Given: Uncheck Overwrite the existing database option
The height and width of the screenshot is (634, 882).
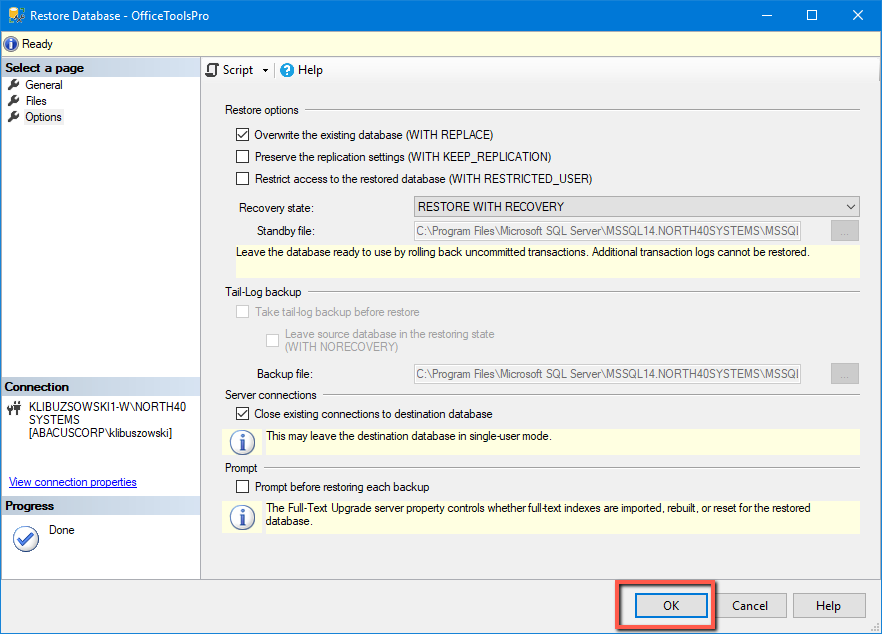Looking at the screenshot, I should (242, 134).
